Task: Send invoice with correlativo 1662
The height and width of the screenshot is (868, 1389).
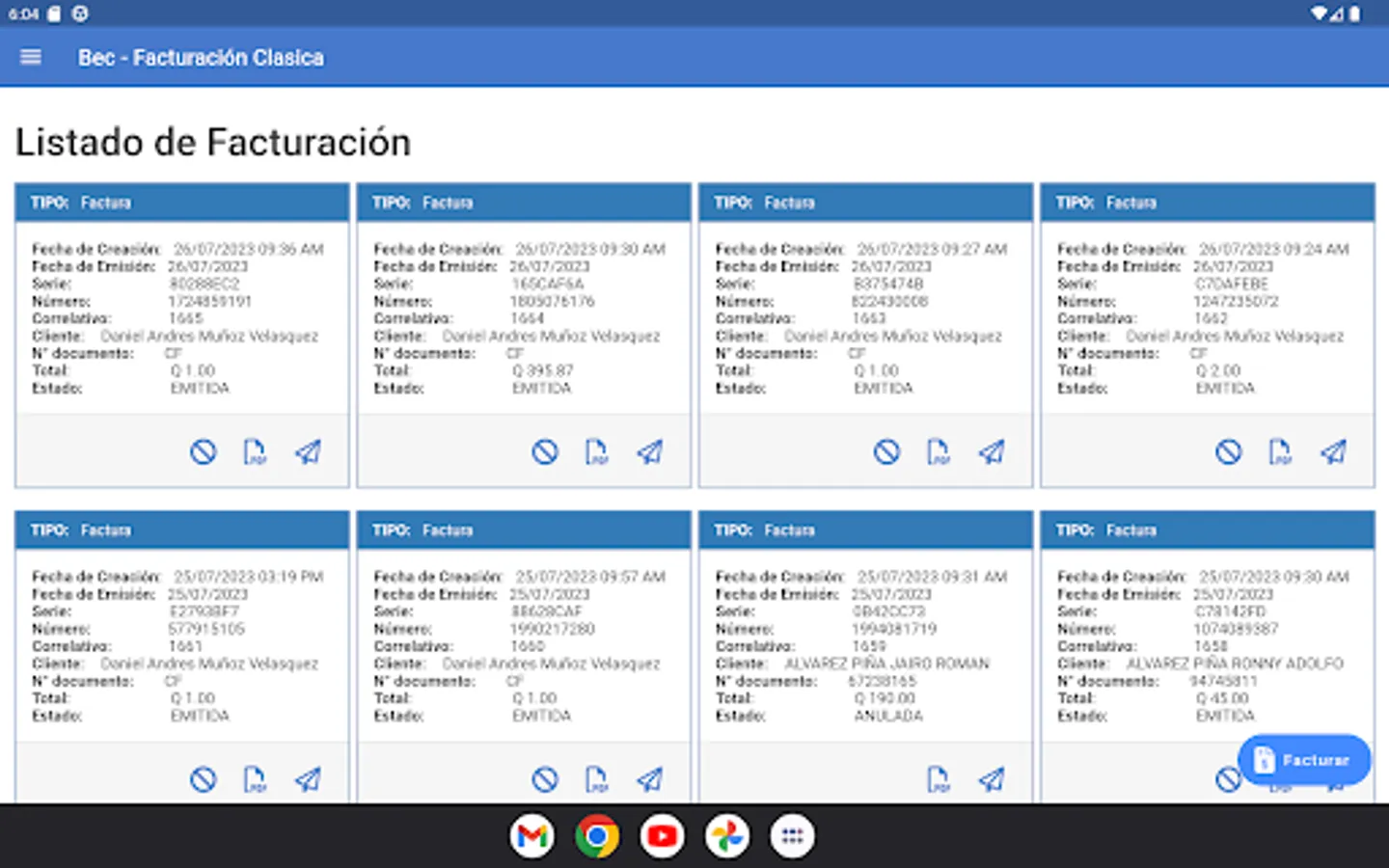Action: (x=1333, y=451)
